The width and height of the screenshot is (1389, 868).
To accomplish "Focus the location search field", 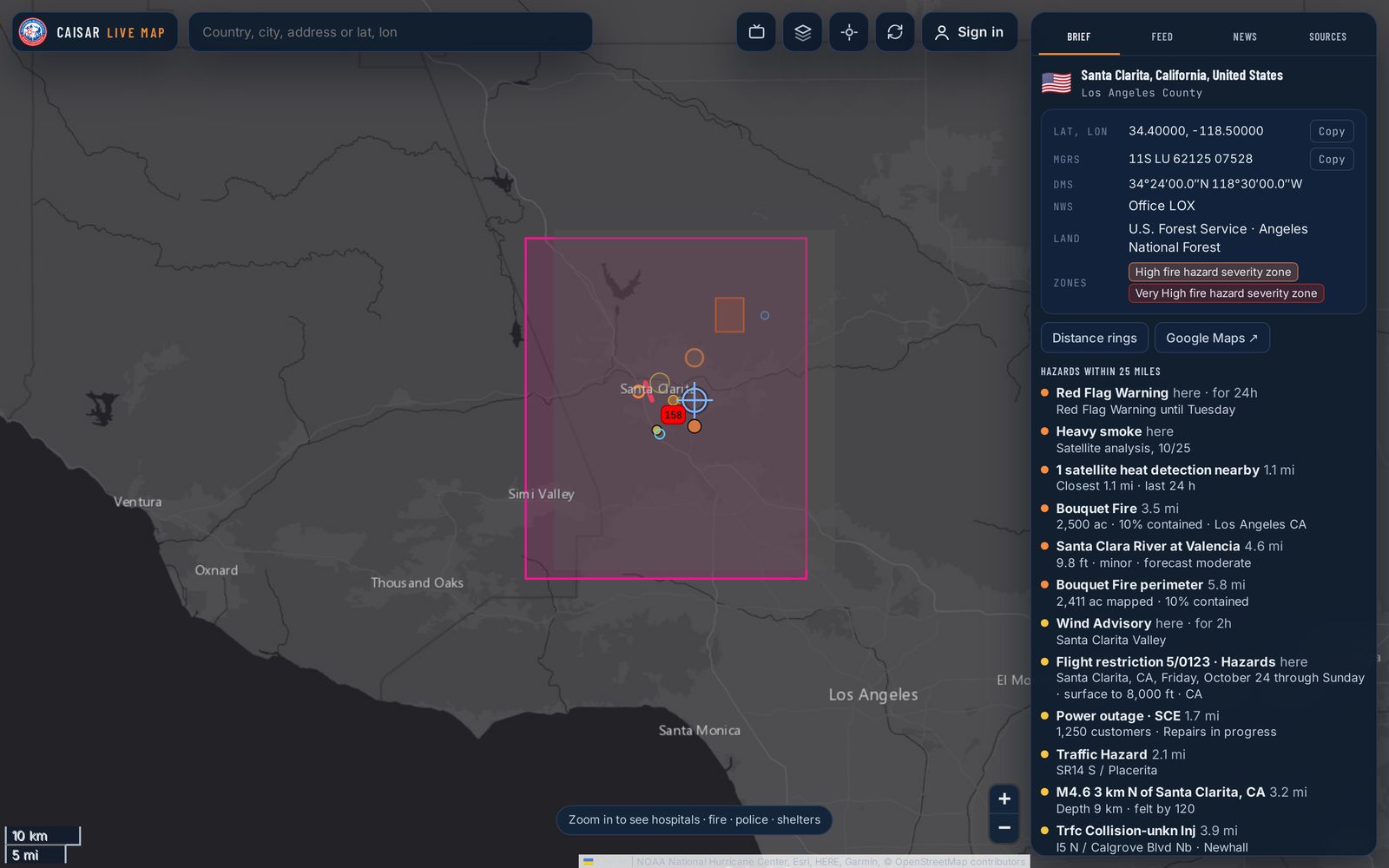I will (391, 32).
